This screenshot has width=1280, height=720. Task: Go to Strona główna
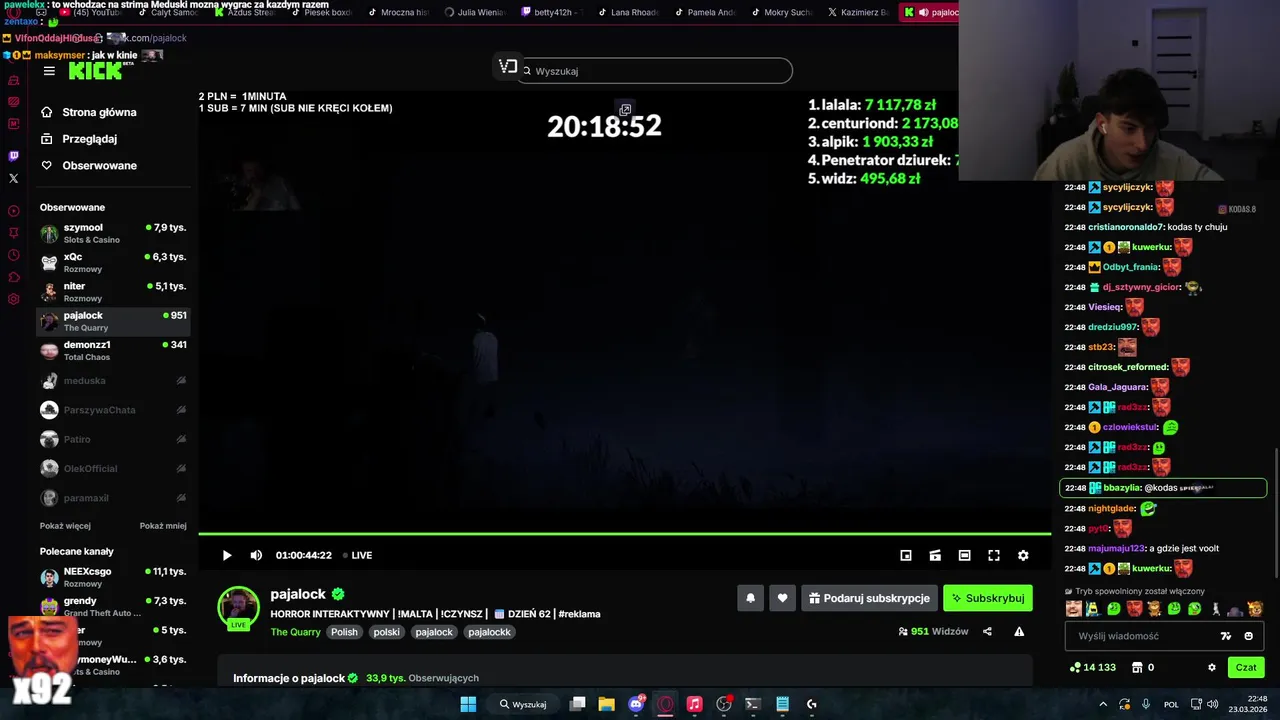pyautogui.click(x=89, y=112)
